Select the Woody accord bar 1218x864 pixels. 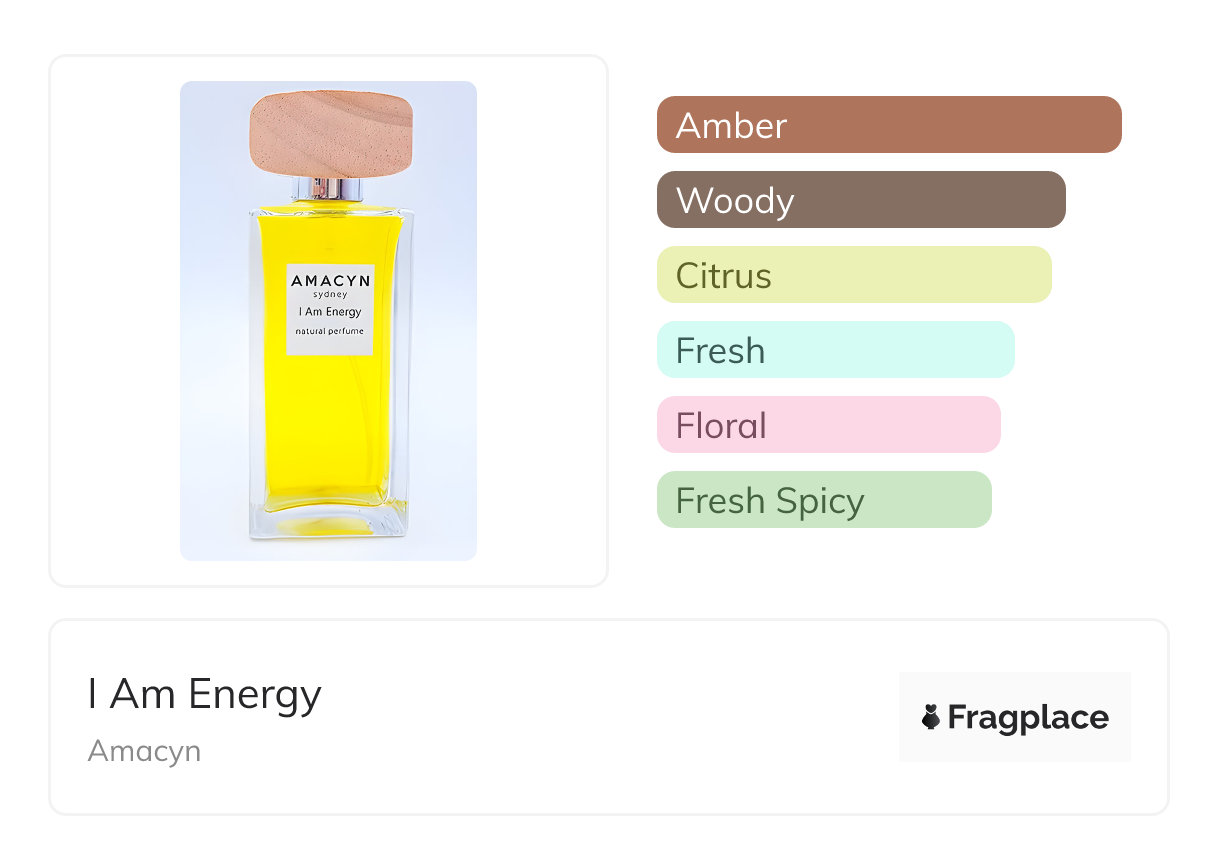coord(860,200)
